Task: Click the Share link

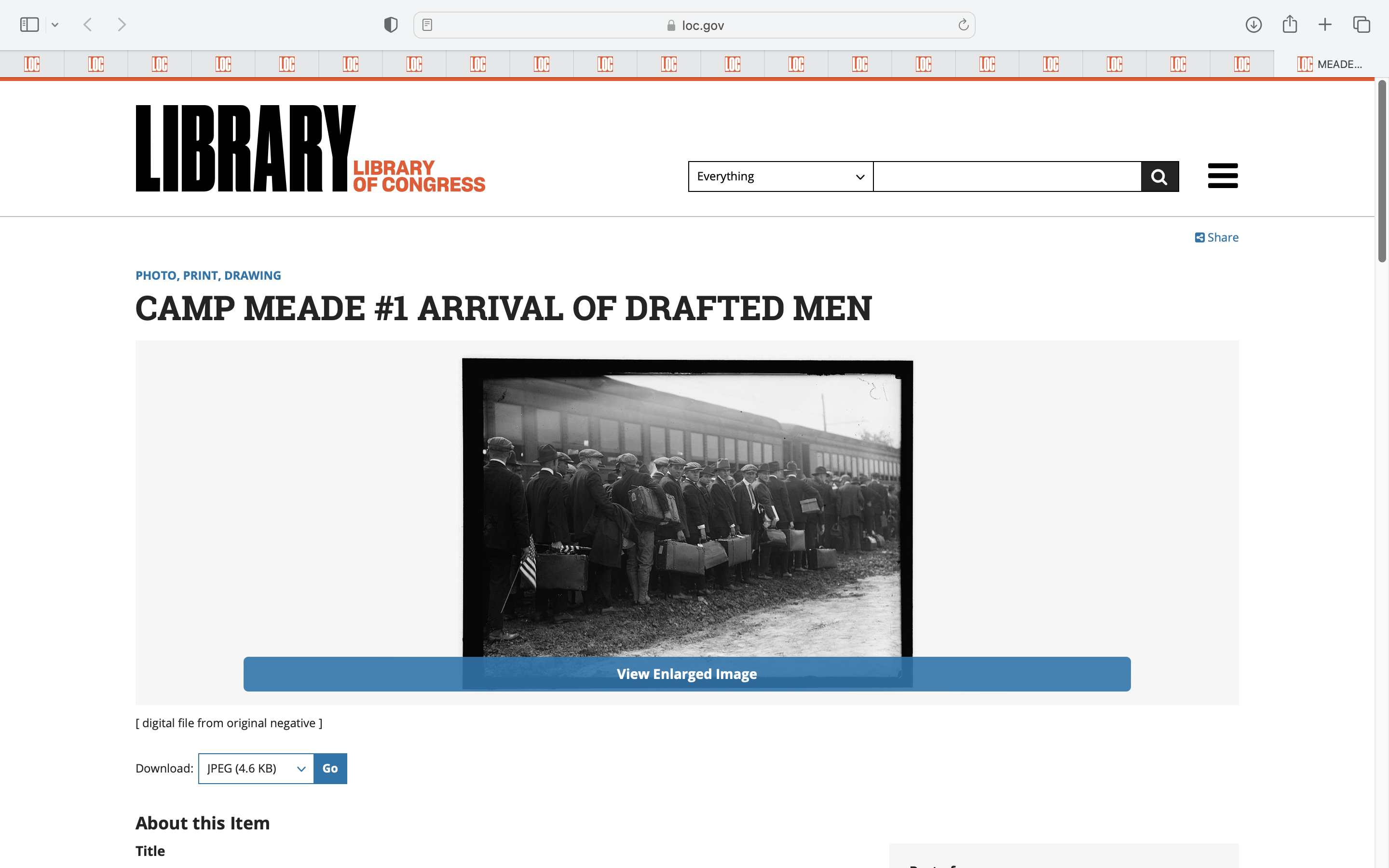Action: tap(1216, 238)
